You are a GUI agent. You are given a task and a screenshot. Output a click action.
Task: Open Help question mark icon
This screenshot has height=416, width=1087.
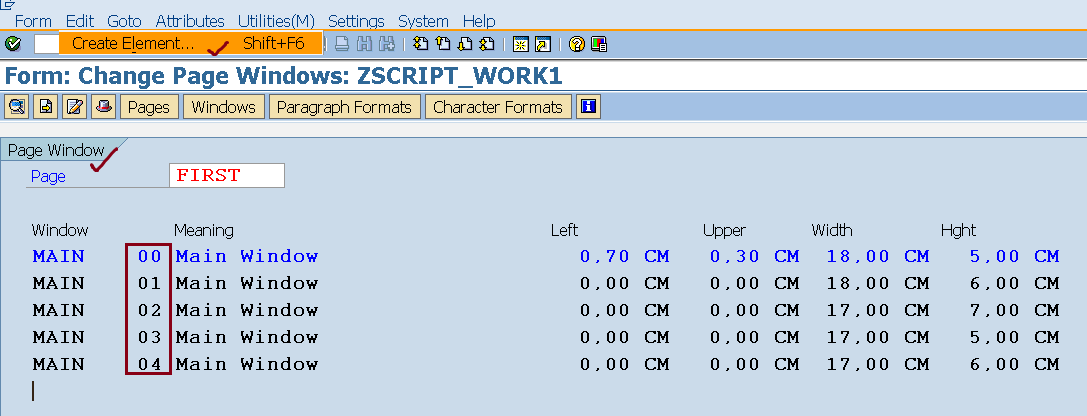577,44
